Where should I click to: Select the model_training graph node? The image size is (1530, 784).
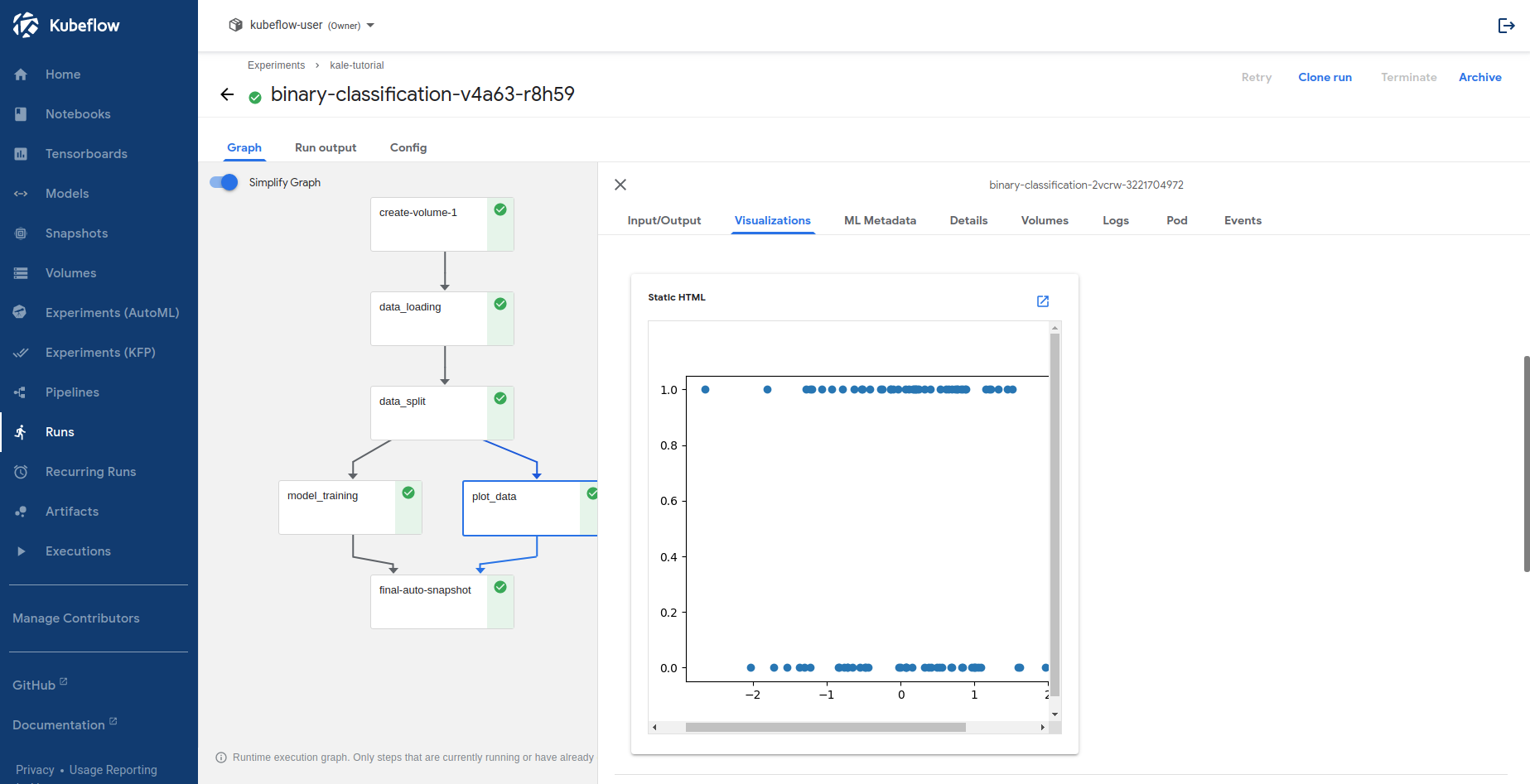[x=350, y=507]
